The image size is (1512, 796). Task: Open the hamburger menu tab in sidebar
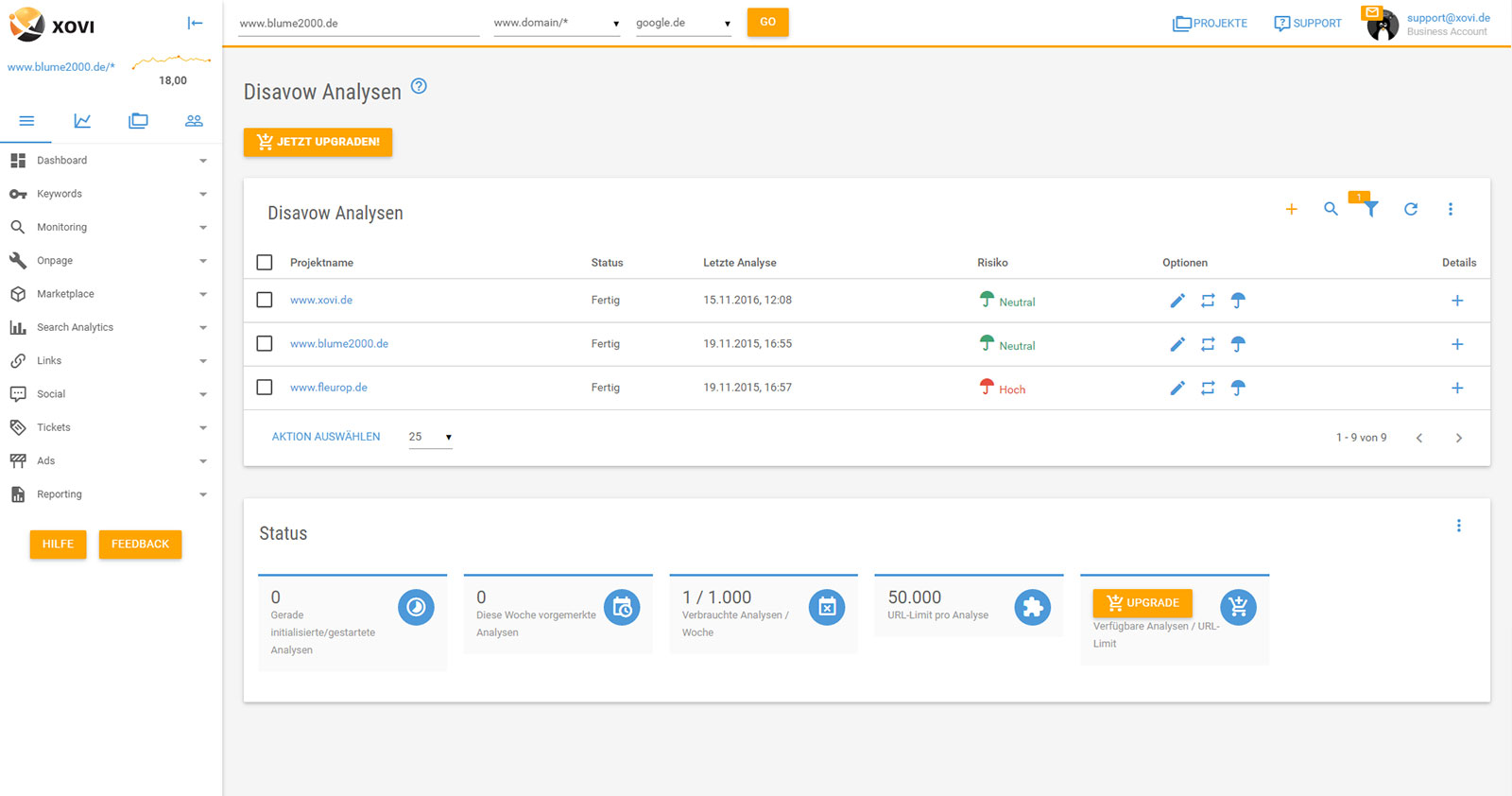[x=26, y=121]
